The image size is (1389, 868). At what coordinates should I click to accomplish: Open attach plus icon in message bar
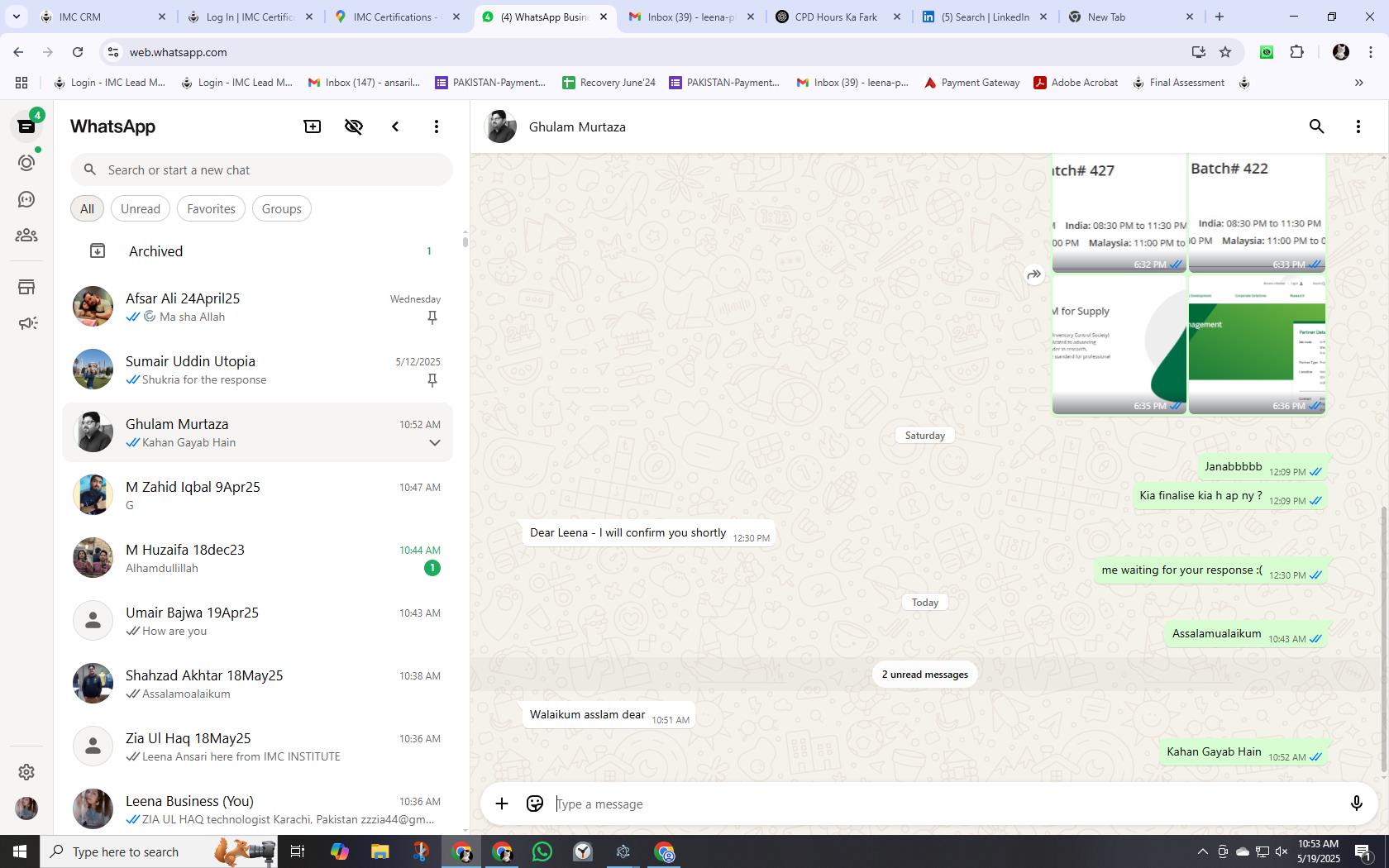point(502,804)
